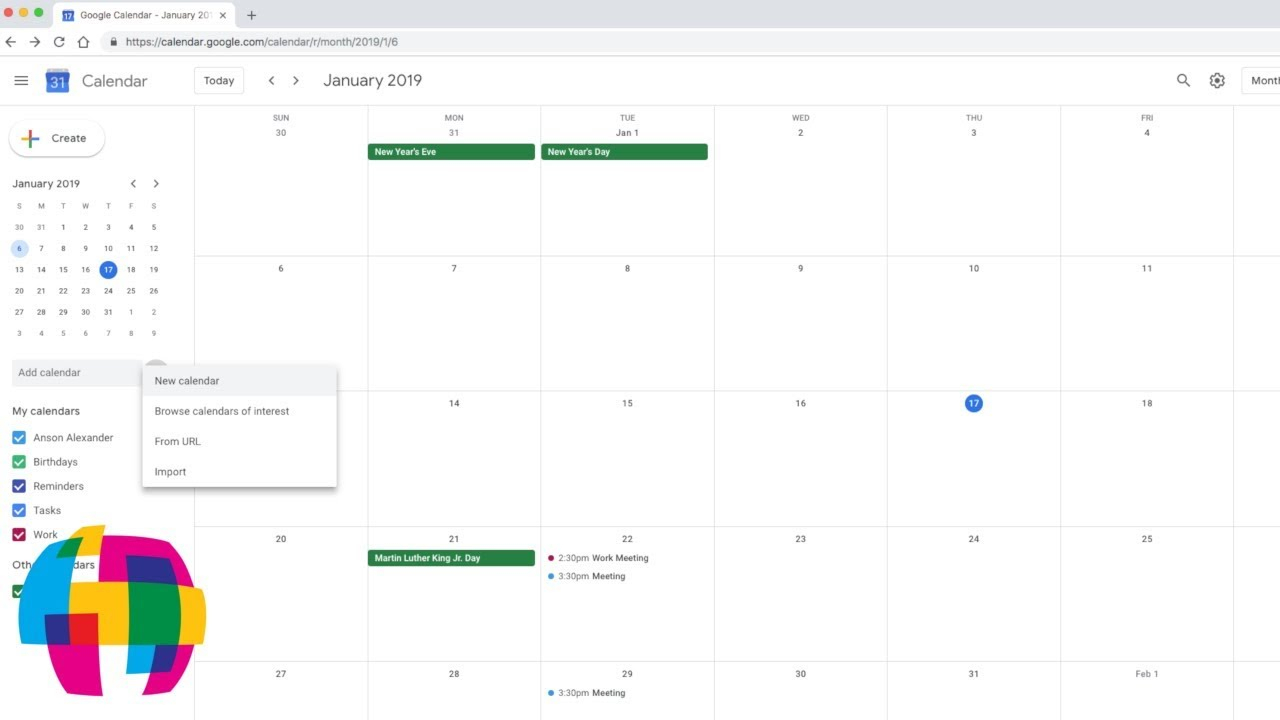Click day number 14 in main grid
Image resolution: width=1280 pixels, height=720 pixels.
click(454, 404)
